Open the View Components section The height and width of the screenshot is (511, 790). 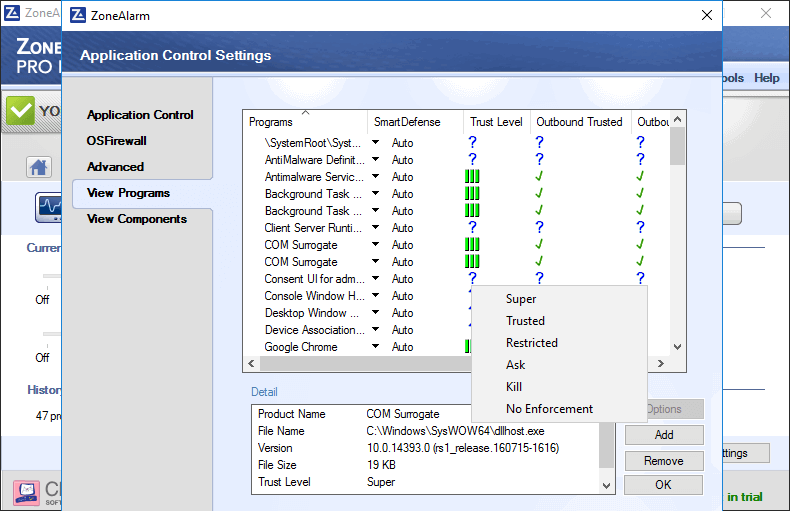pyautogui.click(x=137, y=219)
